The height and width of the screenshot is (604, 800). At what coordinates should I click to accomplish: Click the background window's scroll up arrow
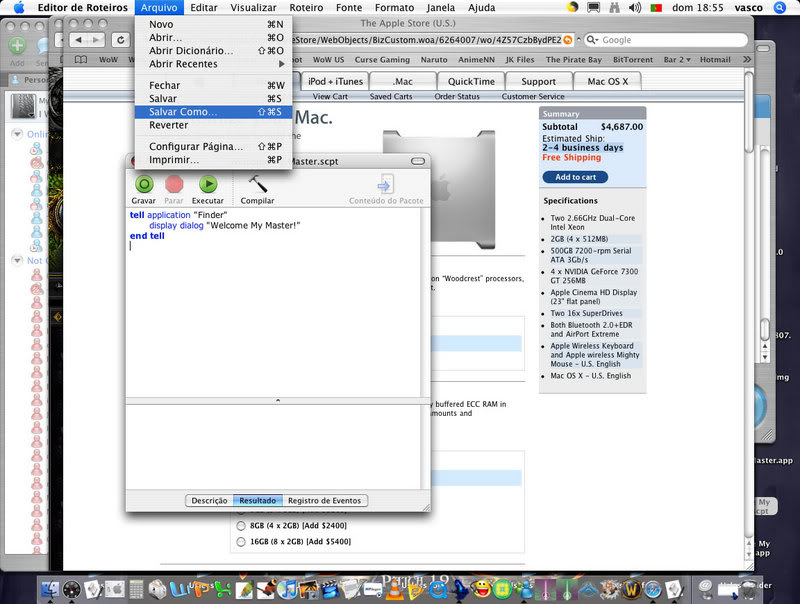click(765, 346)
